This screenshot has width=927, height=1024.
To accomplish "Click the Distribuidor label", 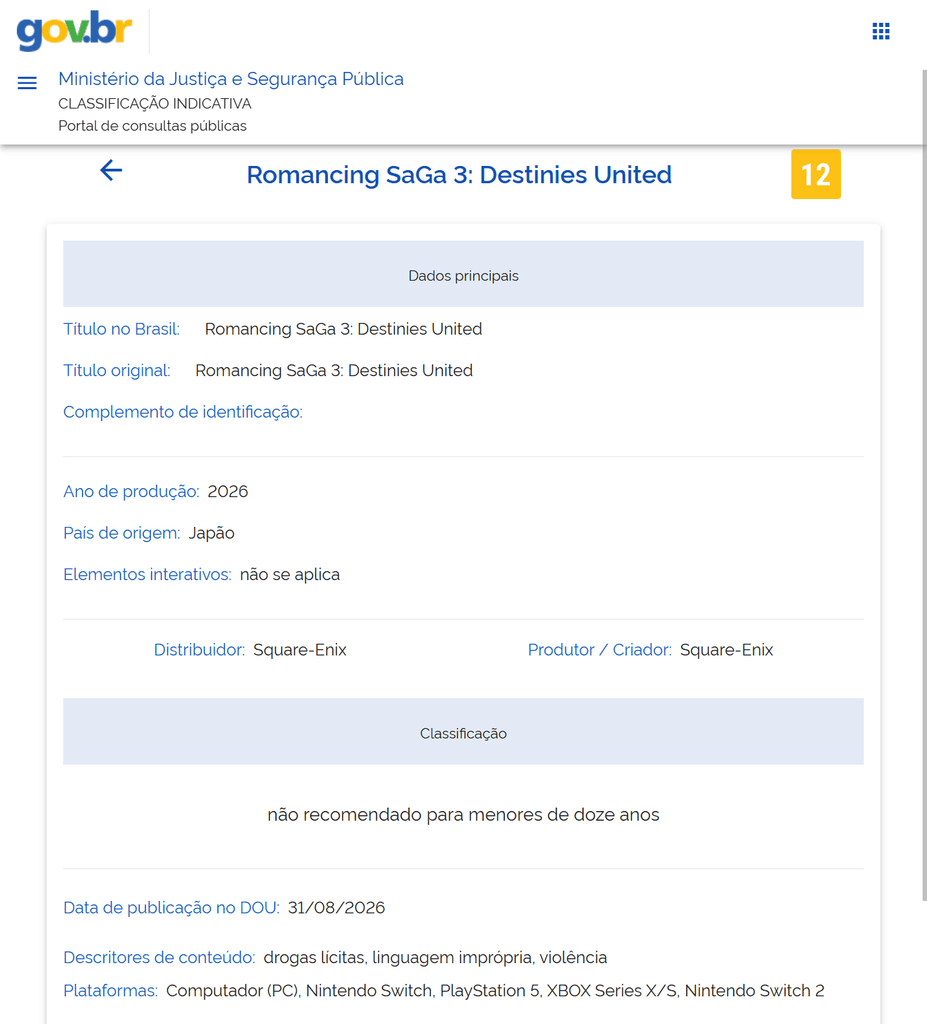I will pyautogui.click(x=199, y=650).
